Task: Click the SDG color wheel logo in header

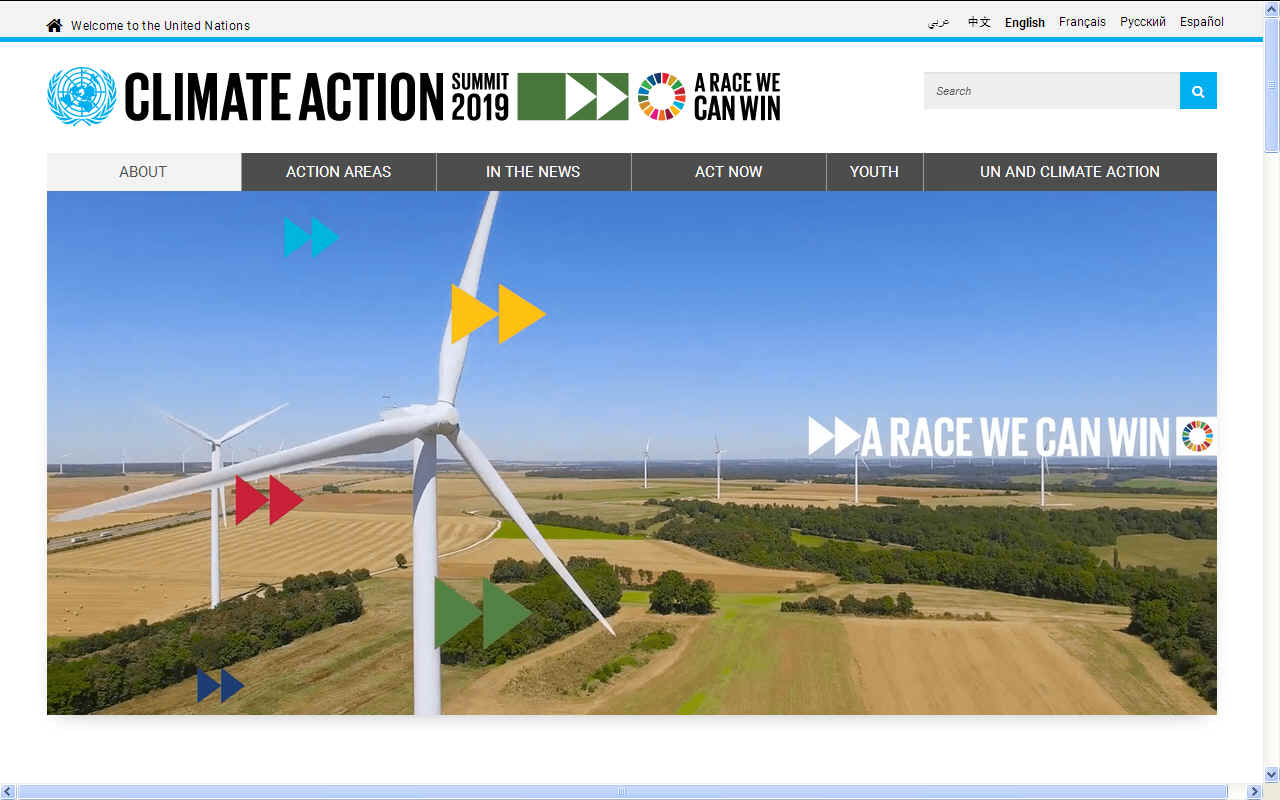Action: (x=662, y=96)
